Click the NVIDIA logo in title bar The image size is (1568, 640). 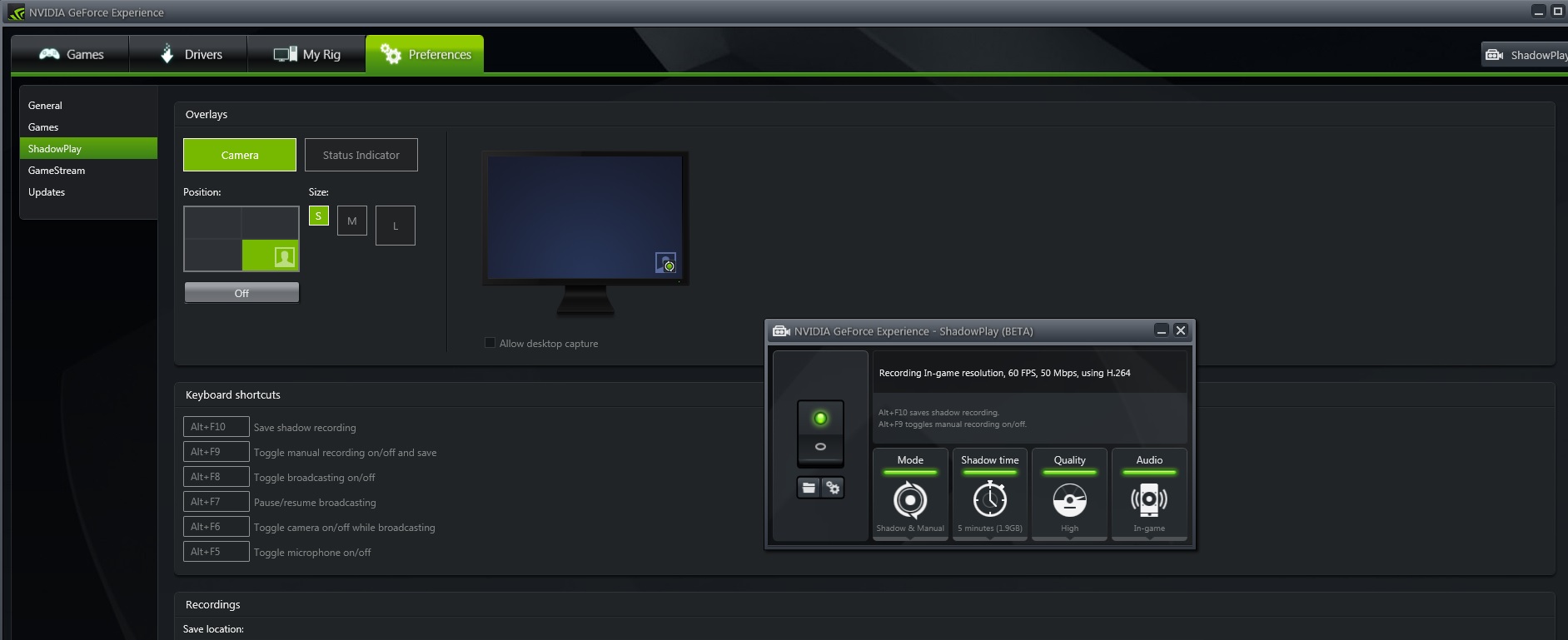(x=16, y=12)
